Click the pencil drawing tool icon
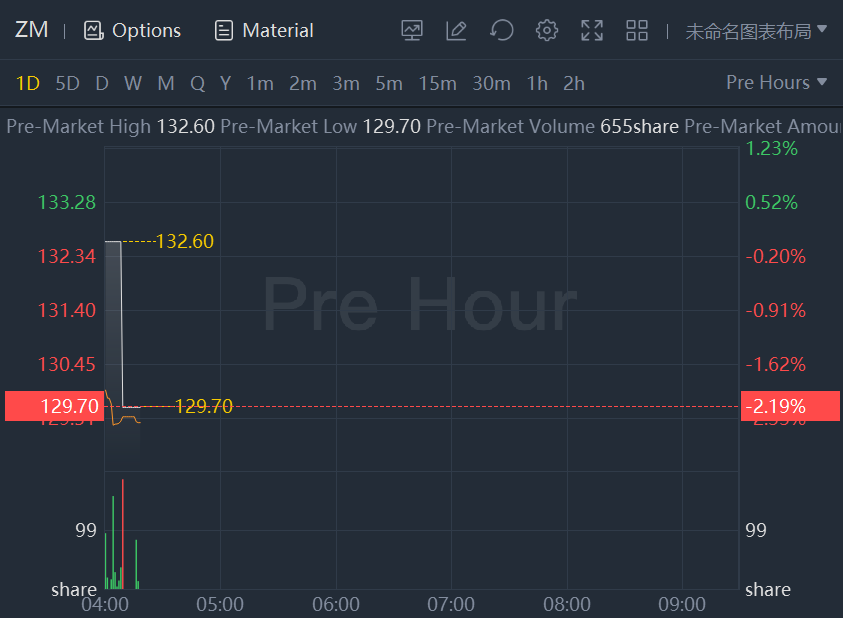The image size is (843, 618). click(456, 30)
